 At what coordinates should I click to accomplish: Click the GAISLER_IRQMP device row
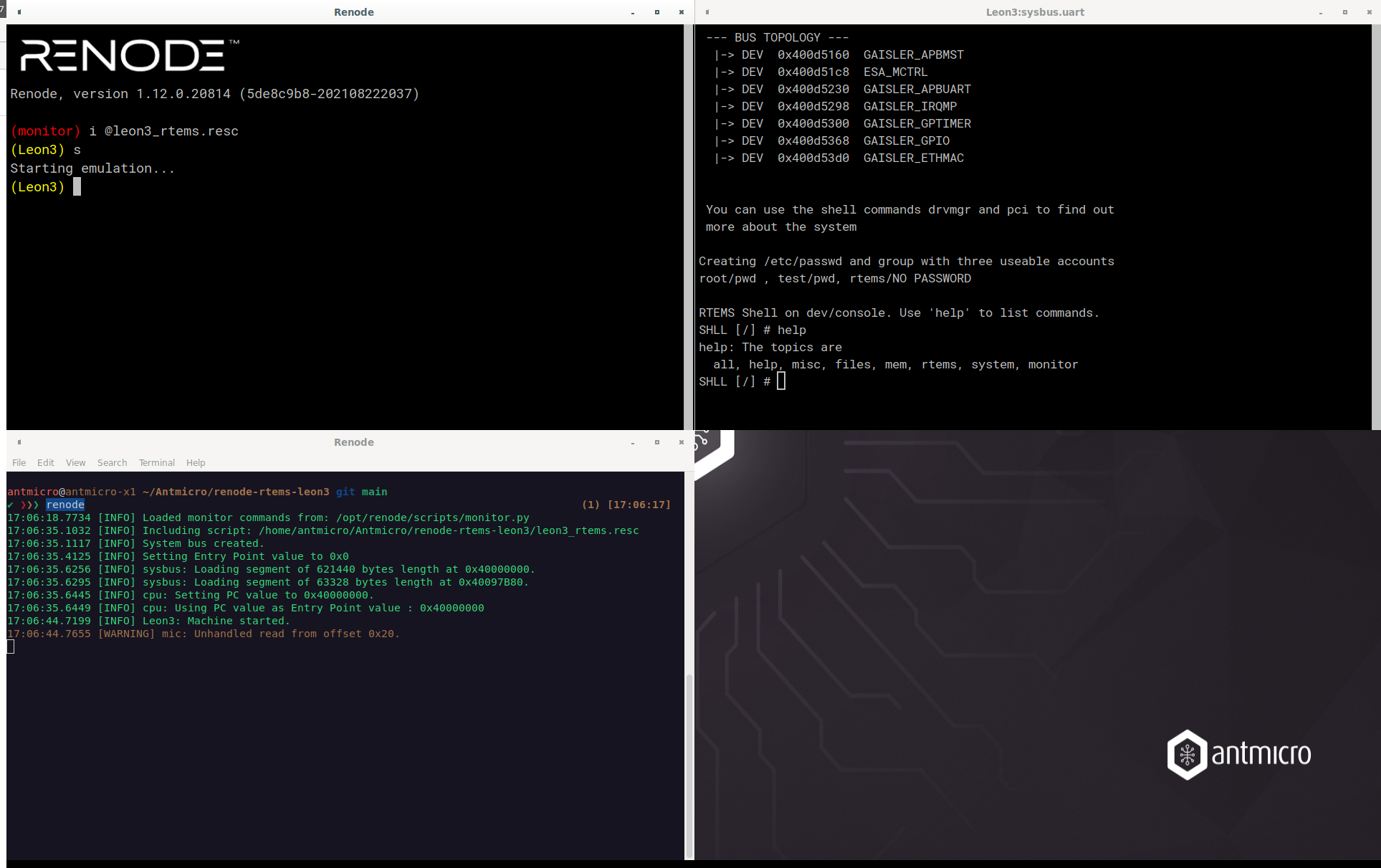pos(835,107)
